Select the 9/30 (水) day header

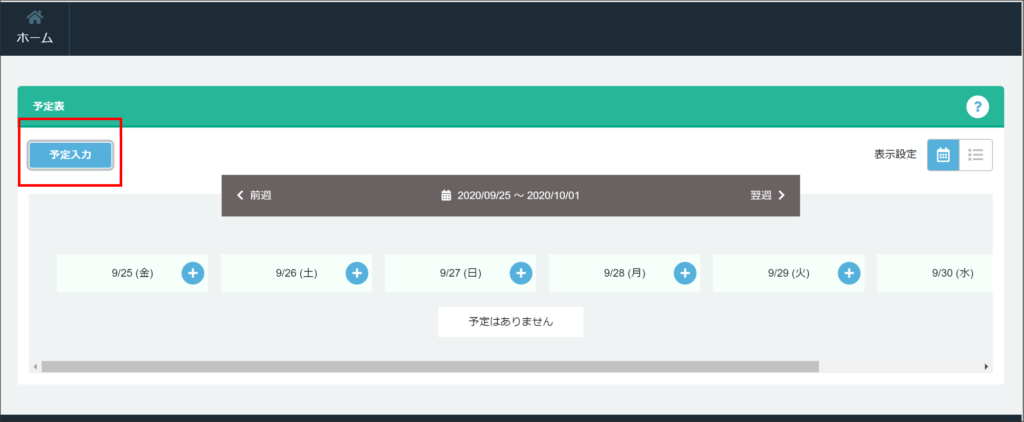coord(935,273)
